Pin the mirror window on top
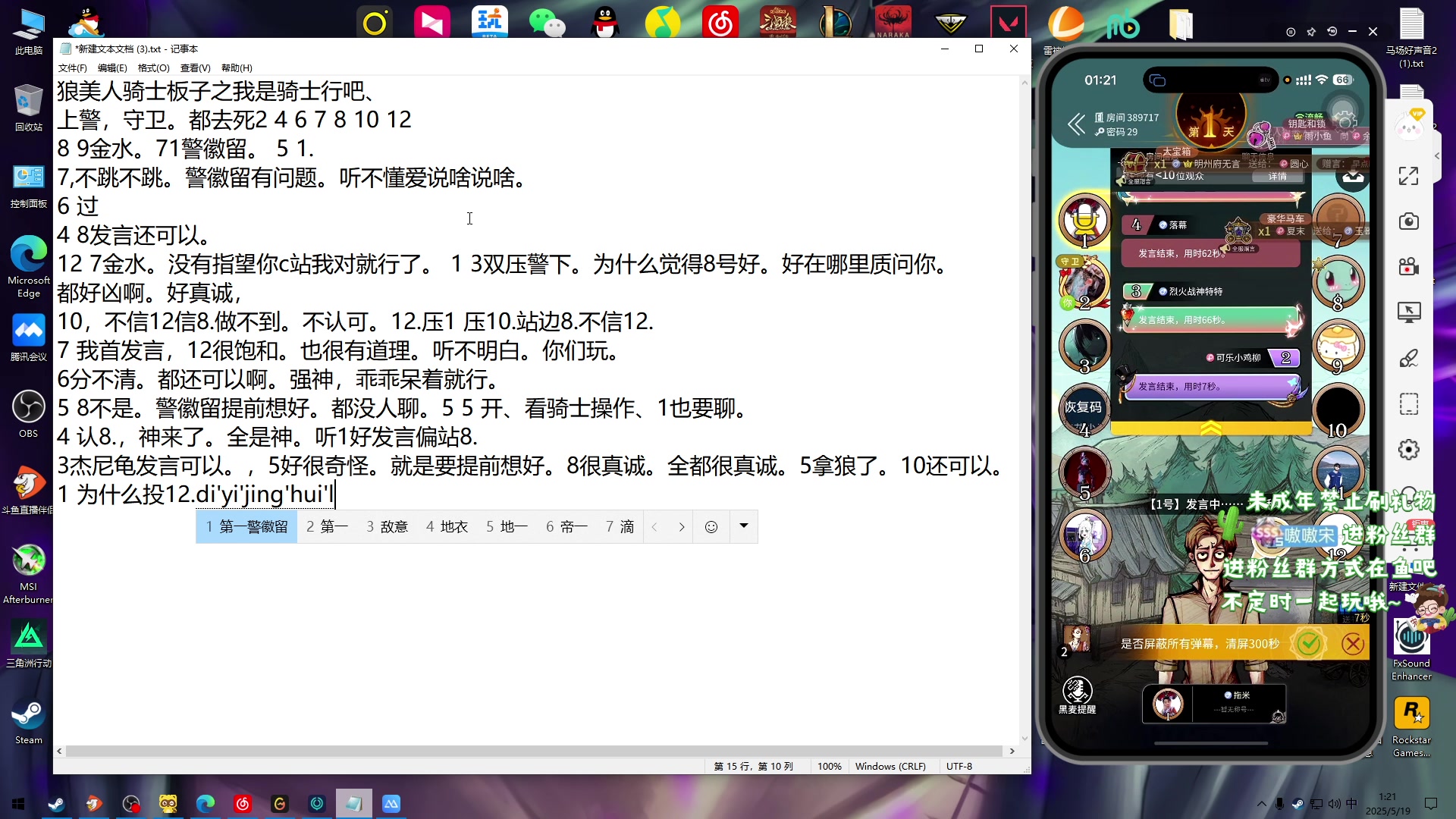 (1311, 32)
